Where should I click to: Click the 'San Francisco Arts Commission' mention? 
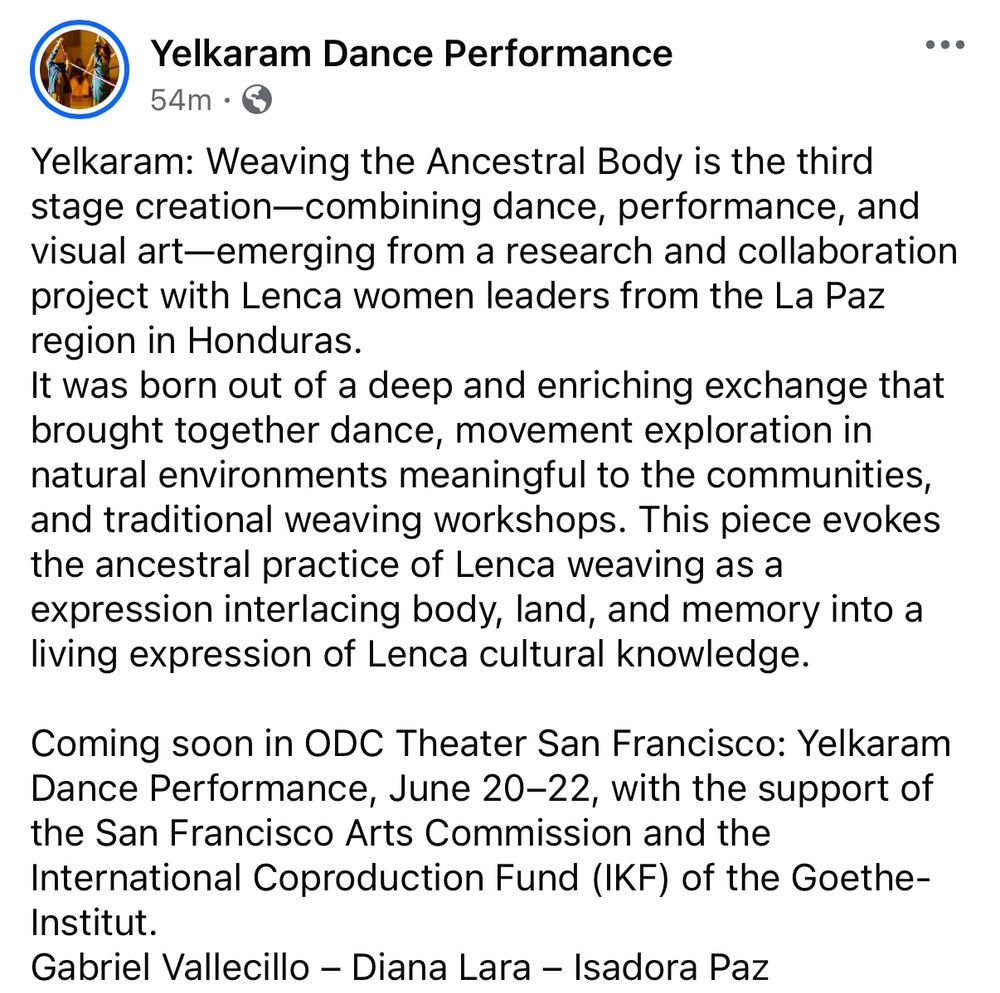[362, 834]
